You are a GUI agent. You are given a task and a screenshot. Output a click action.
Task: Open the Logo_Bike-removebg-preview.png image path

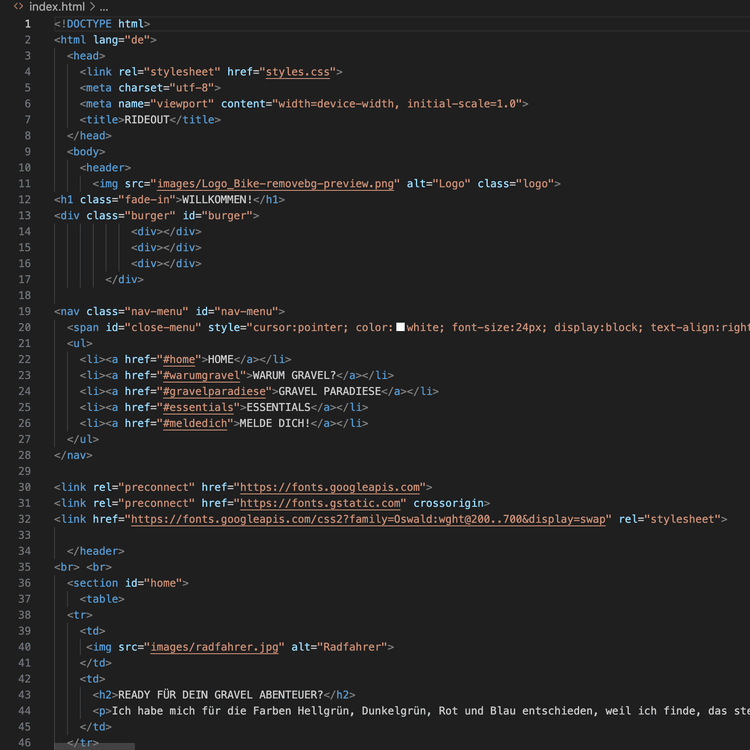277,184
